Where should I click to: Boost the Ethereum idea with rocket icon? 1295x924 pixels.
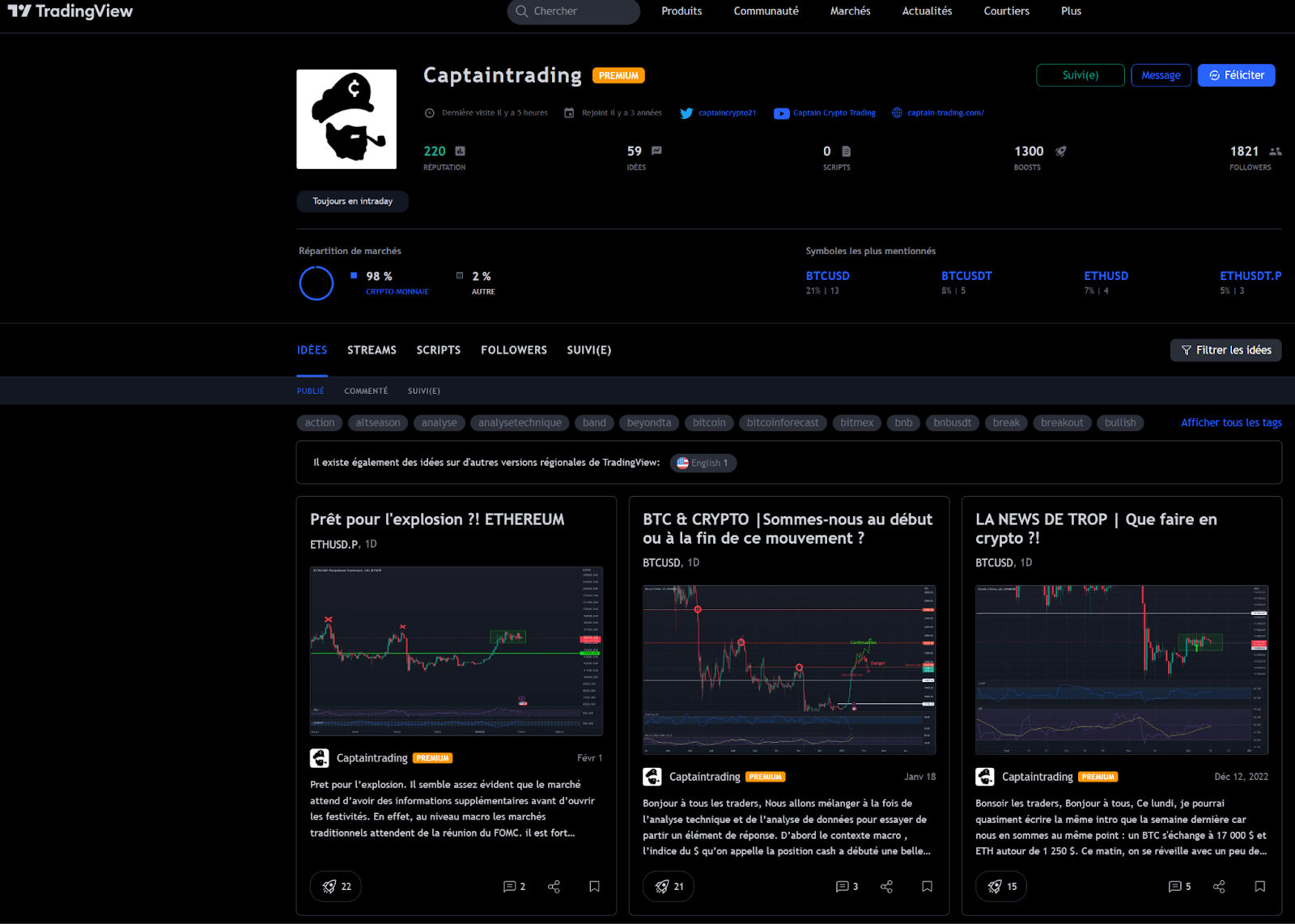336,886
